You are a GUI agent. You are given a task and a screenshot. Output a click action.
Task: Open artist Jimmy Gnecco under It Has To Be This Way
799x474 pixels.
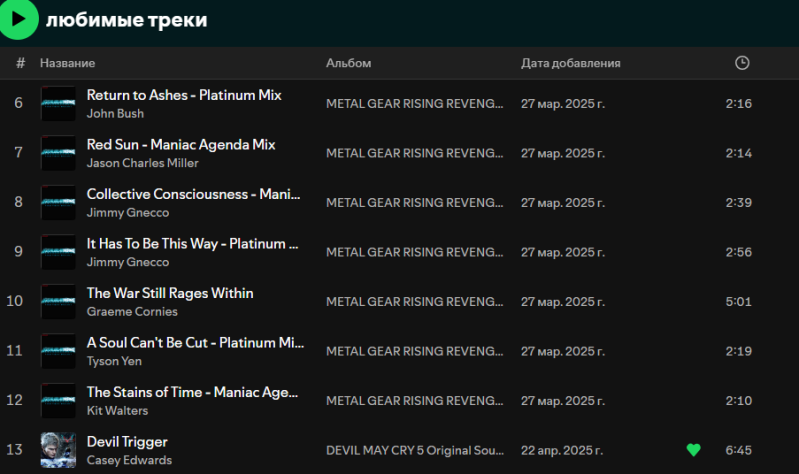tap(128, 262)
